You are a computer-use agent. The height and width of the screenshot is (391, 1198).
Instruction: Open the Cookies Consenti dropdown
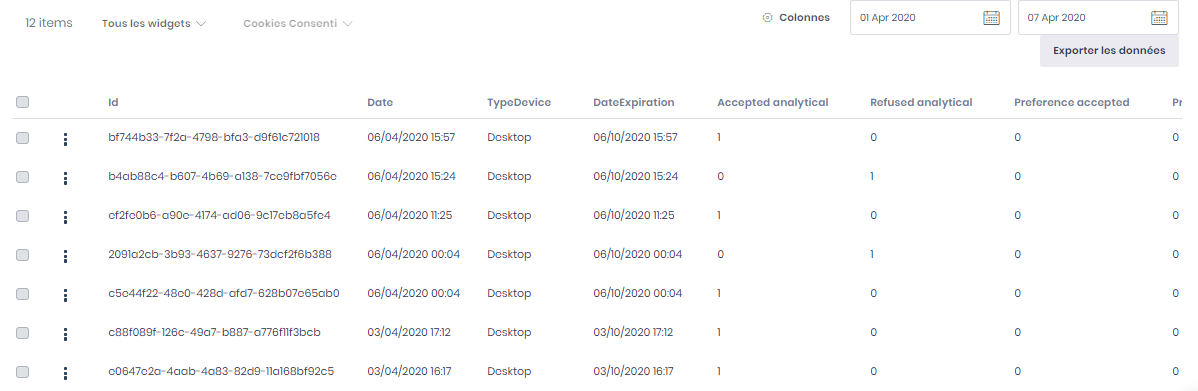297,24
